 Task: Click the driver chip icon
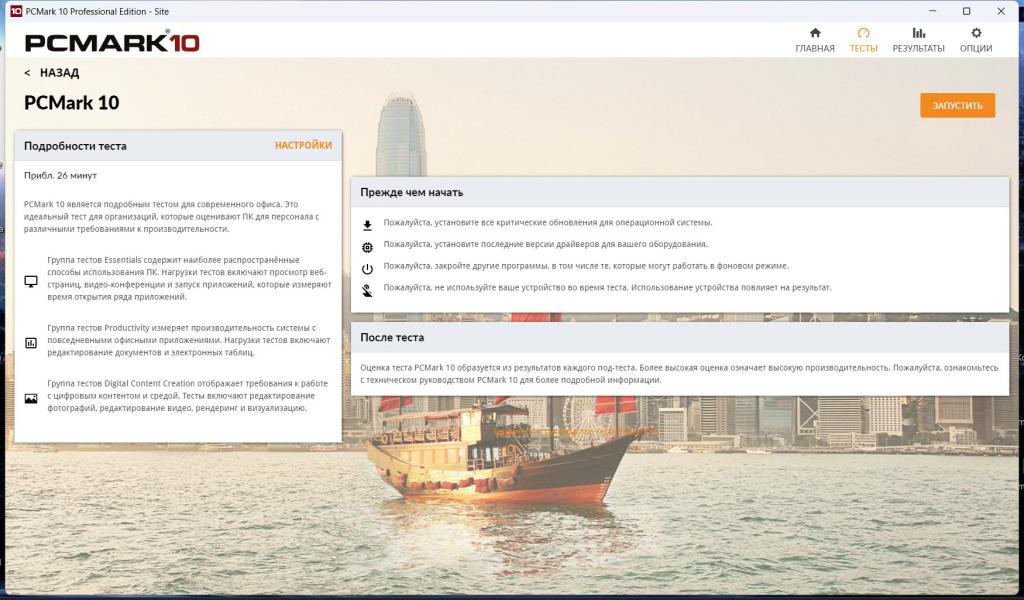point(367,247)
